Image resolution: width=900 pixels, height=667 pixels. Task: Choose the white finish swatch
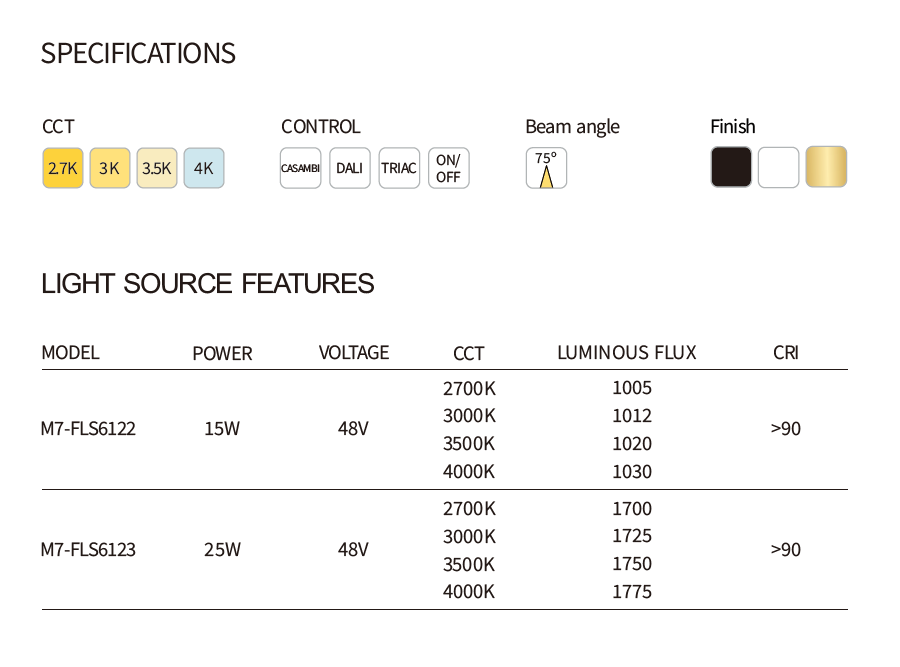778,167
